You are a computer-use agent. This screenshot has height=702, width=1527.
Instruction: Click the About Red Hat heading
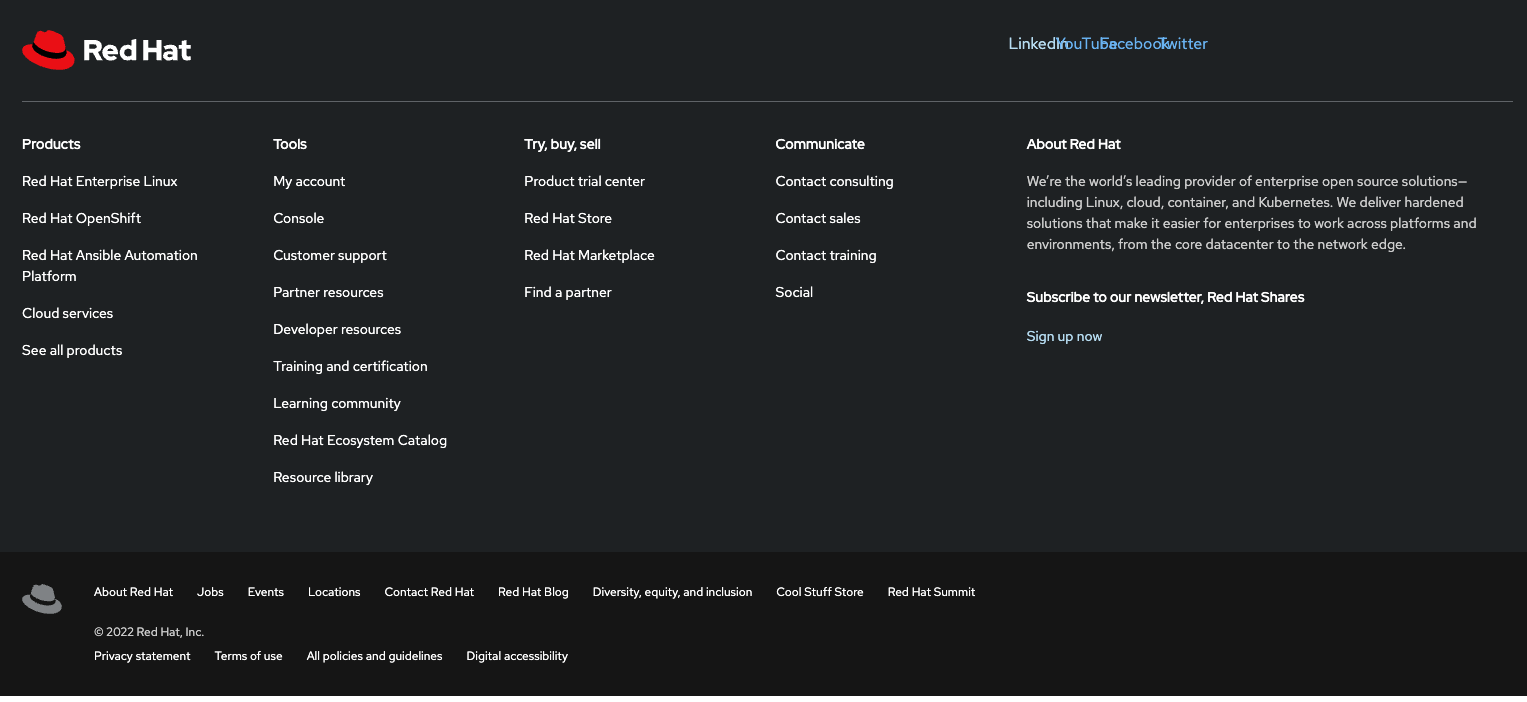pos(1073,144)
